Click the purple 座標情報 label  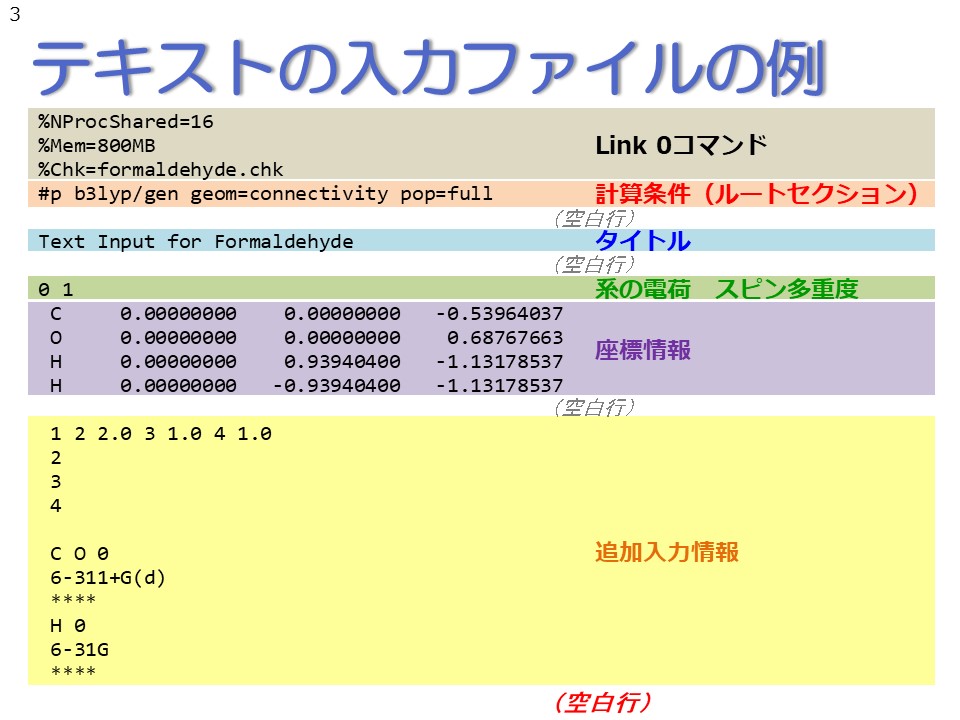pyautogui.click(x=643, y=350)
